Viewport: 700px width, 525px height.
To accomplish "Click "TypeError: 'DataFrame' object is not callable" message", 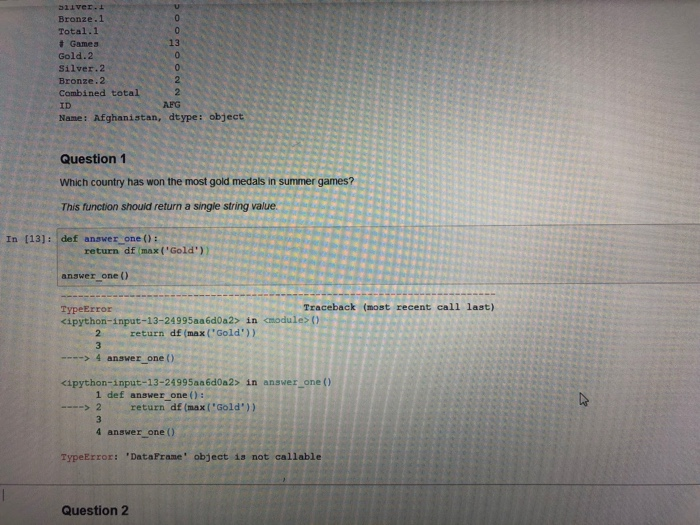I will 191,457.
